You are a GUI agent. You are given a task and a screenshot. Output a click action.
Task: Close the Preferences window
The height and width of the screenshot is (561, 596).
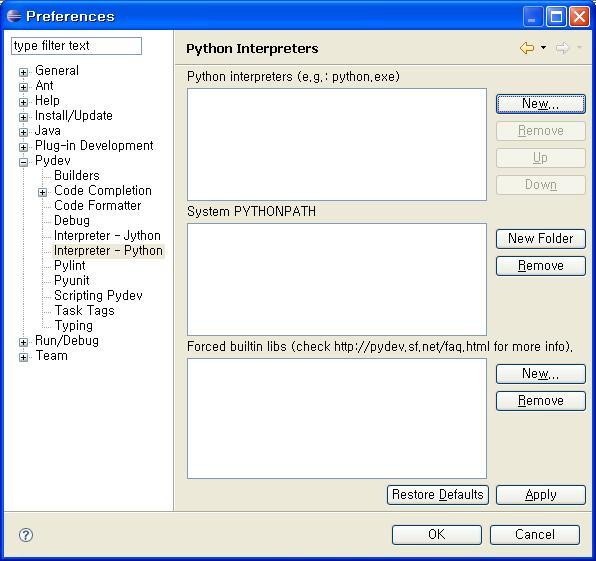point(579,16)
